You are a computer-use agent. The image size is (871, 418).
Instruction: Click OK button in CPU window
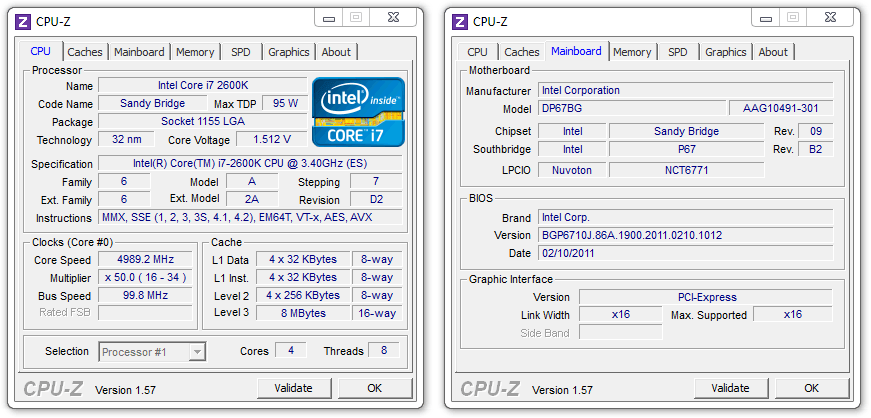click(x=375, y=388)
